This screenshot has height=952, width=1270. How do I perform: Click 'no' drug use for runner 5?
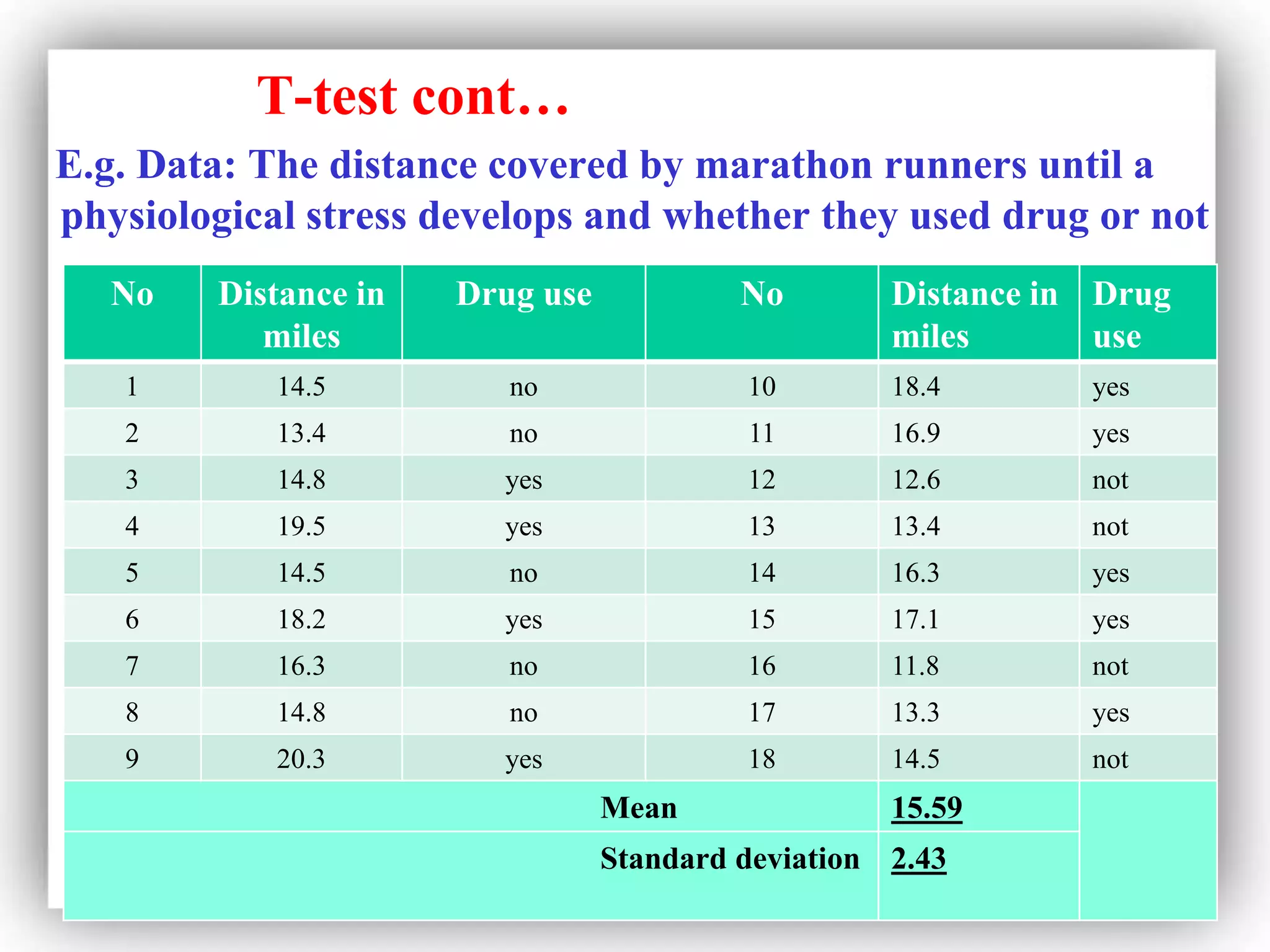coord(523,574)
